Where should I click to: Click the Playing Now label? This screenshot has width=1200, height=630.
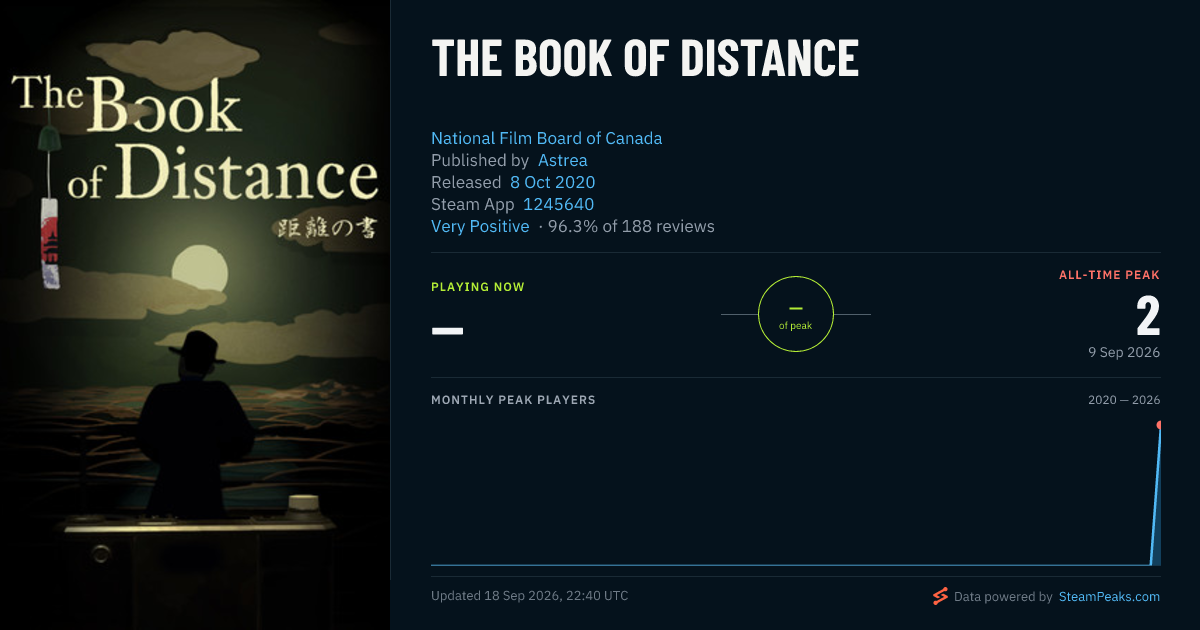pos(478,287)
